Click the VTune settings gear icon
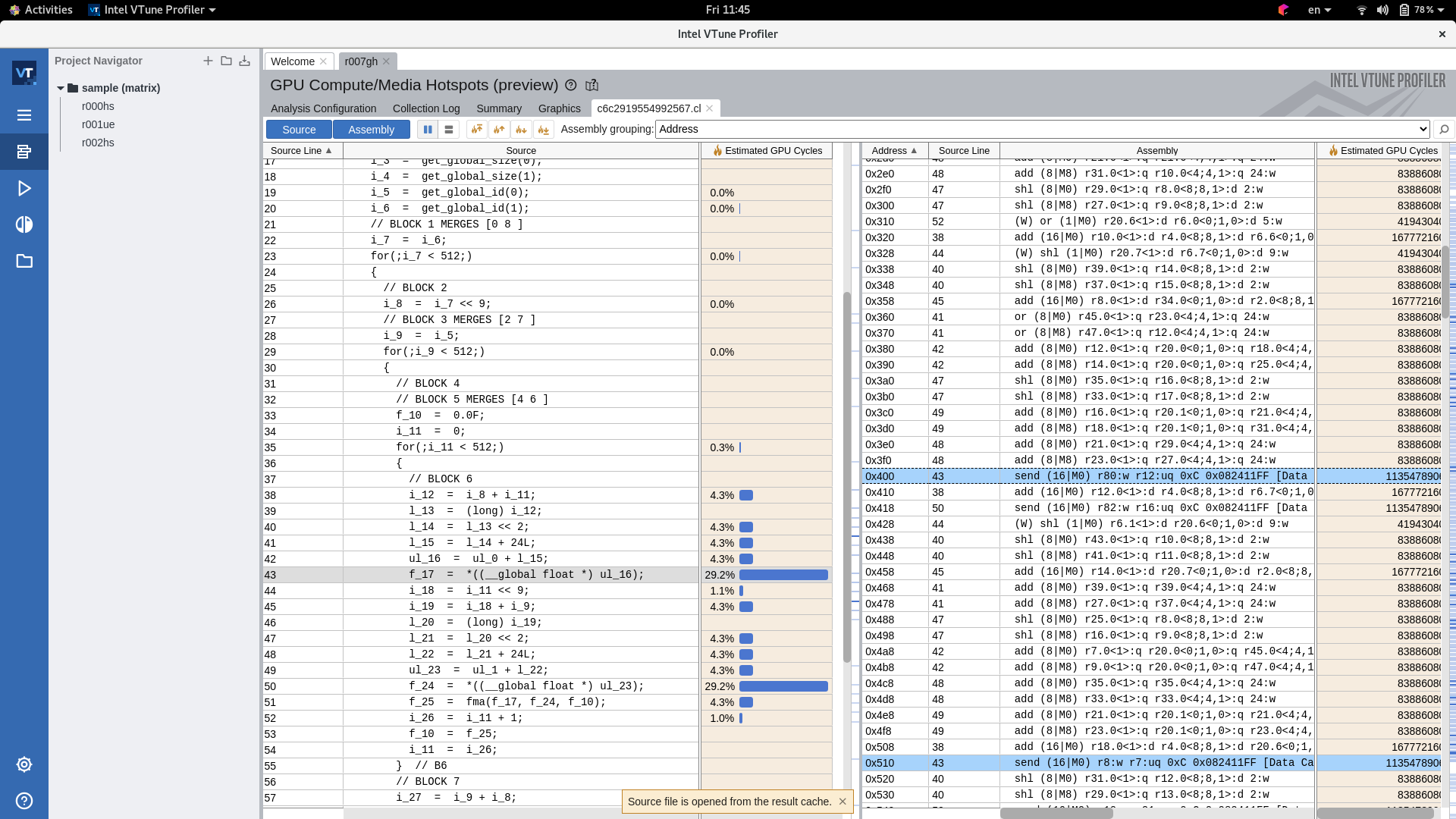Screen dimensions: 1456x819 (24, 764)
